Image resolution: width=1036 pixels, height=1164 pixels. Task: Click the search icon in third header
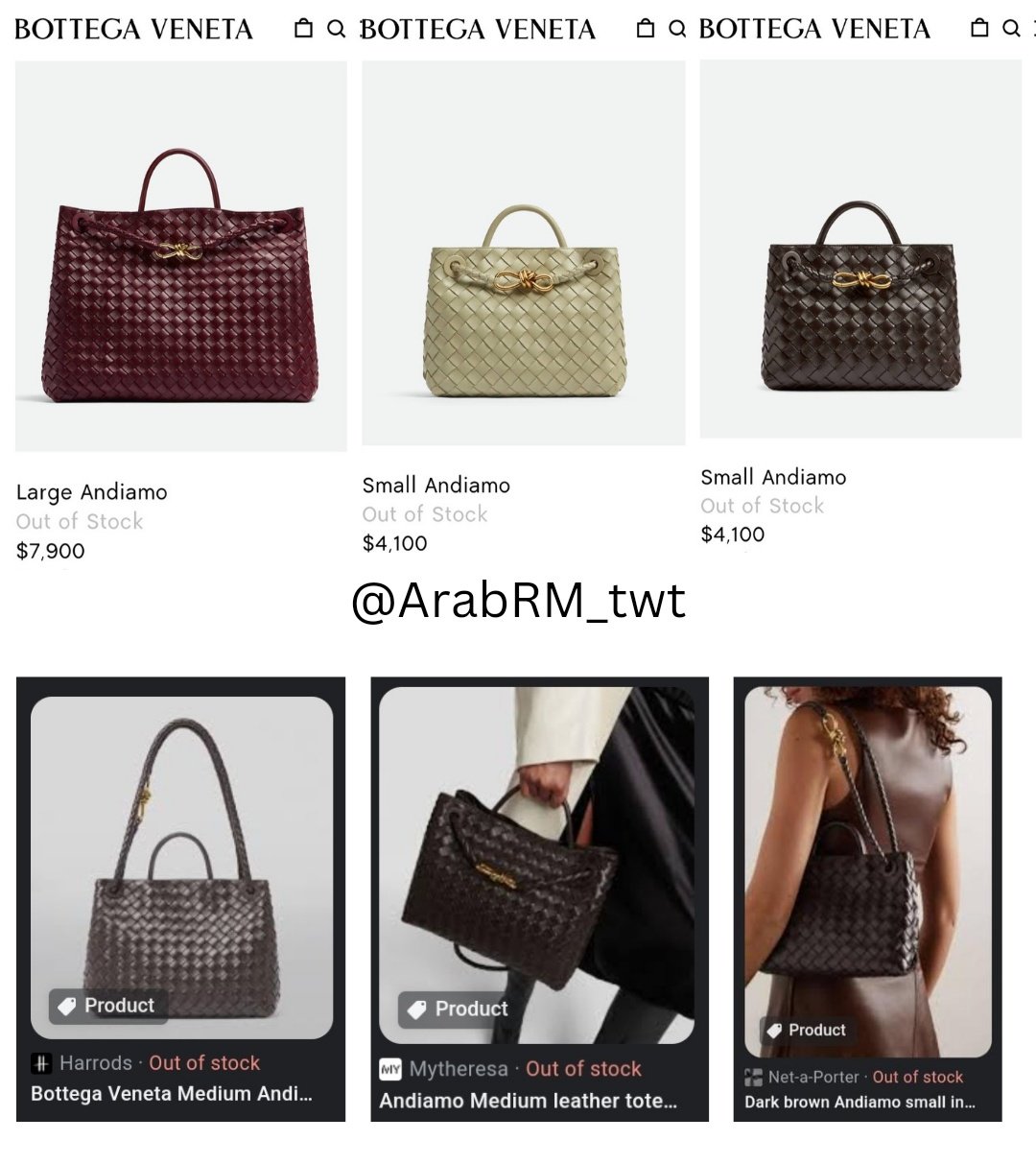coord(1011,29)
